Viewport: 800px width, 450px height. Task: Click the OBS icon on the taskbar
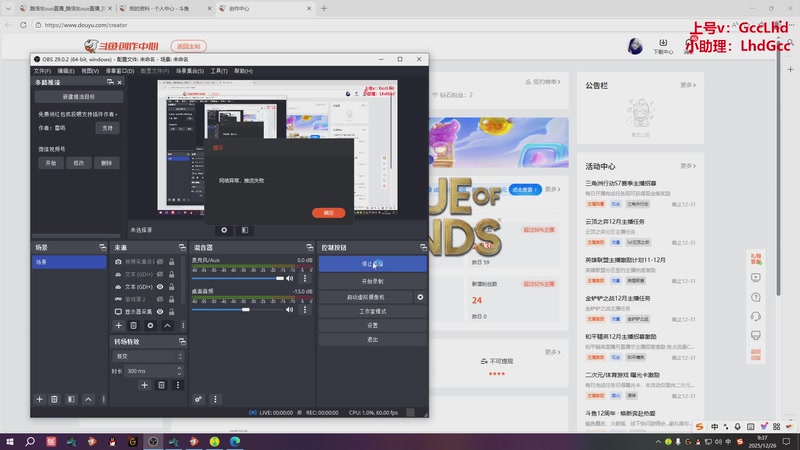pos(153,441)
